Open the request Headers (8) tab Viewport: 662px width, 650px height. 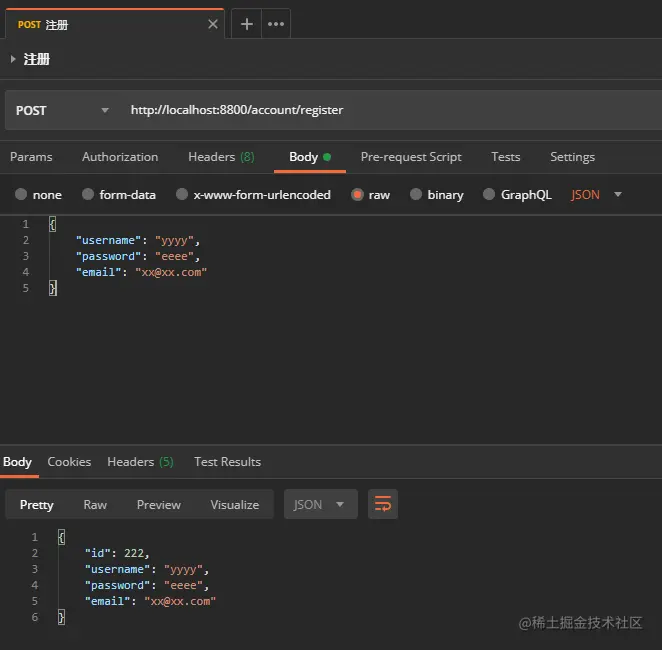221,157
